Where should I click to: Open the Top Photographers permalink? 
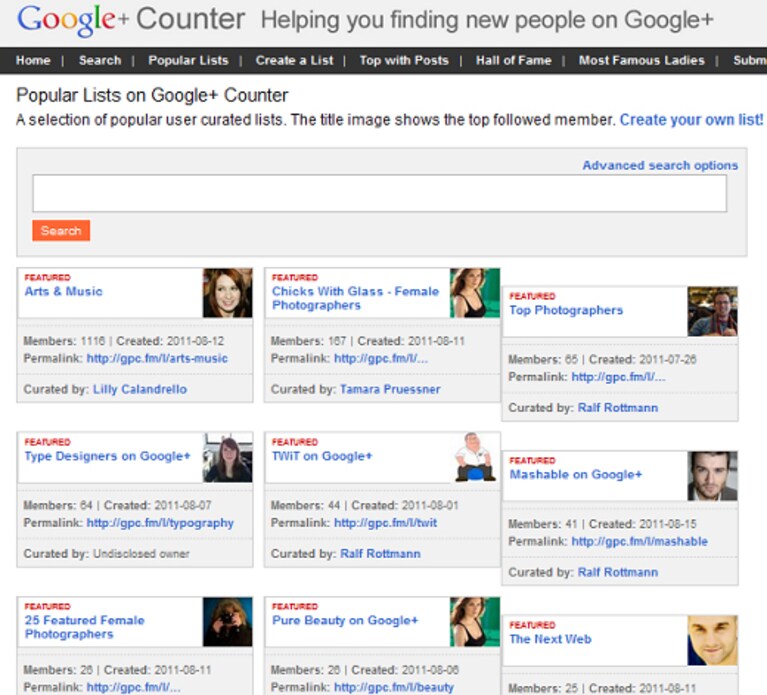[x=618, y=377]
